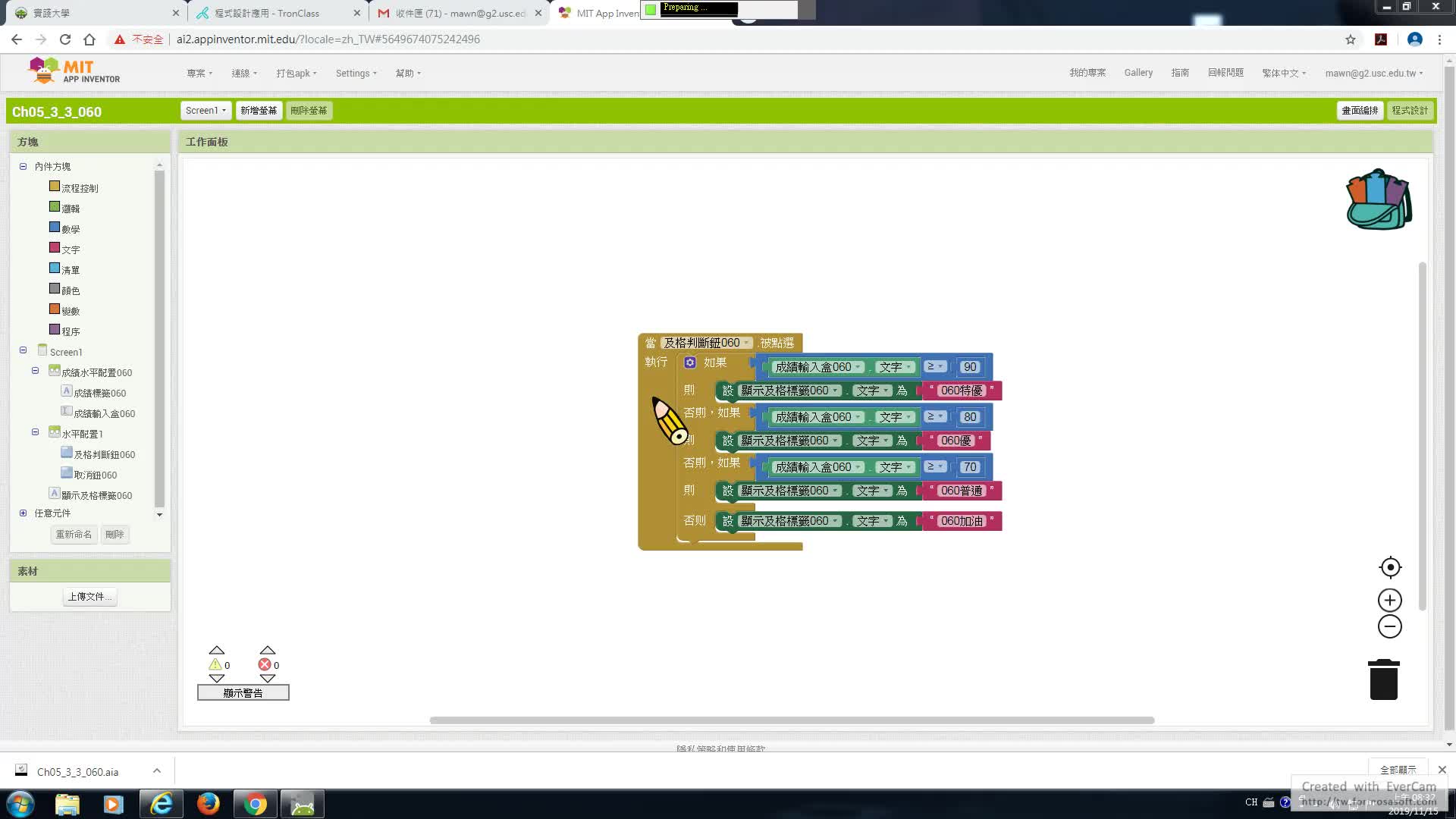Zoom out with the minus icon
The height and width of the screenshot is (819, 1456).
click(x=1389, y=626)
